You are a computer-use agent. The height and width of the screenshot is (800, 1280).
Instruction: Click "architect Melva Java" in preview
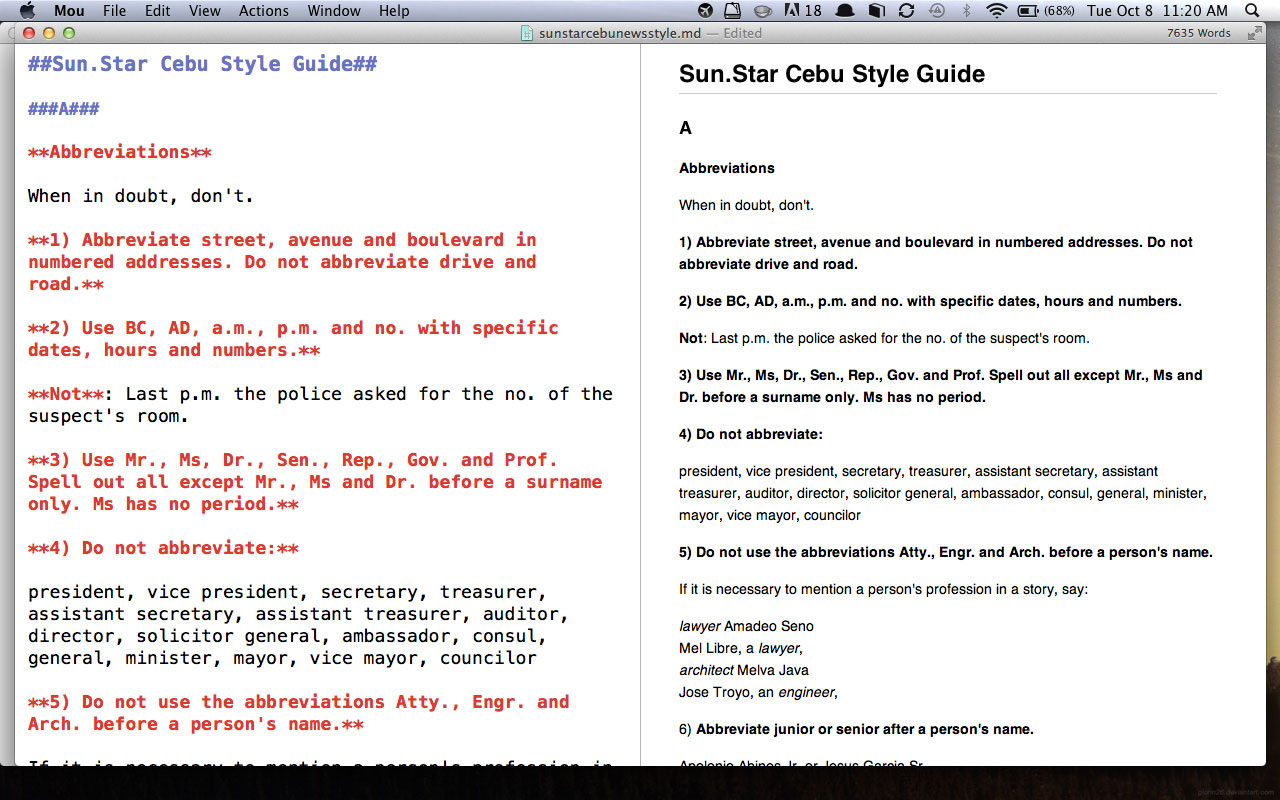coord(744,670)
